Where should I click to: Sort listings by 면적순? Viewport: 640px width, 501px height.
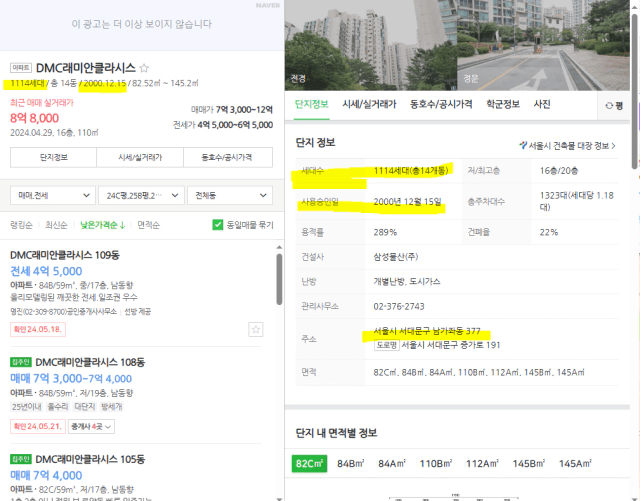[148, 225]
